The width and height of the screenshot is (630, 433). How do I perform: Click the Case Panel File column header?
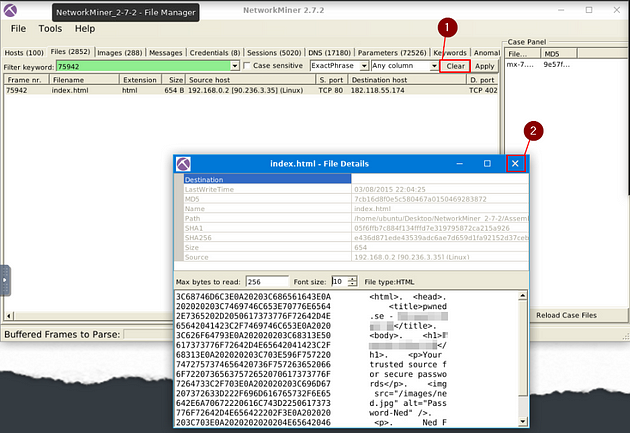(522, 53)
